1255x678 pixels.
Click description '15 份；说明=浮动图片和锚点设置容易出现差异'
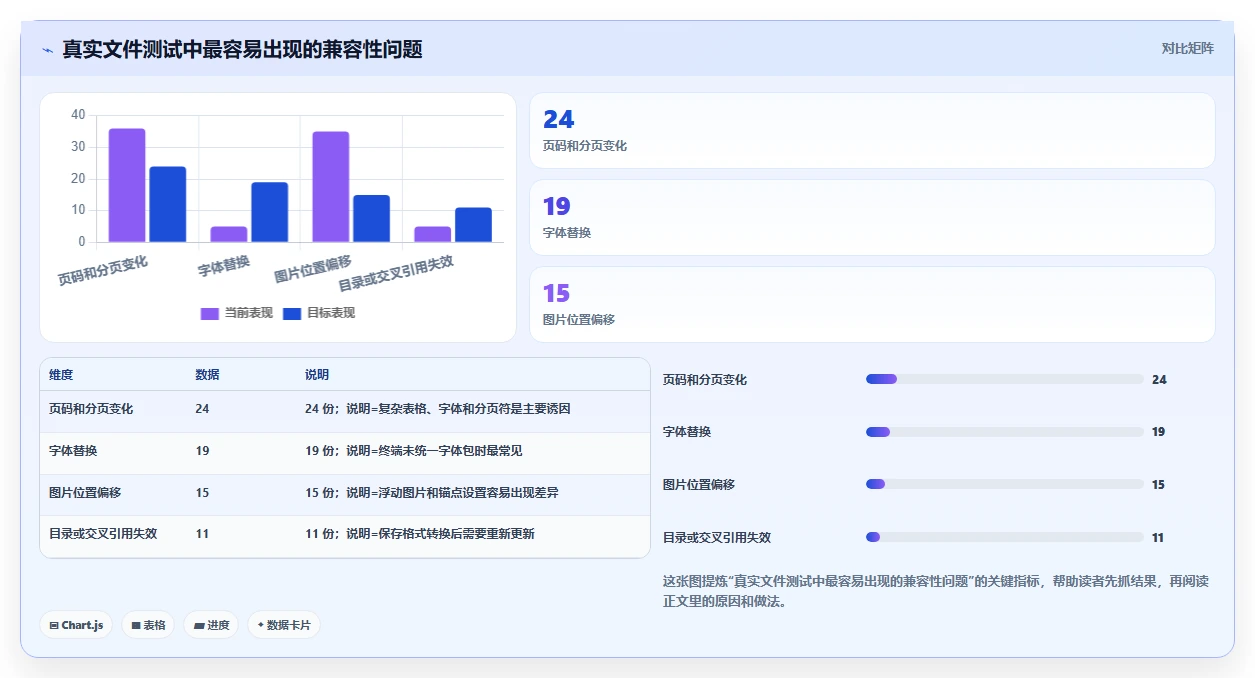(x=432, y=493)
